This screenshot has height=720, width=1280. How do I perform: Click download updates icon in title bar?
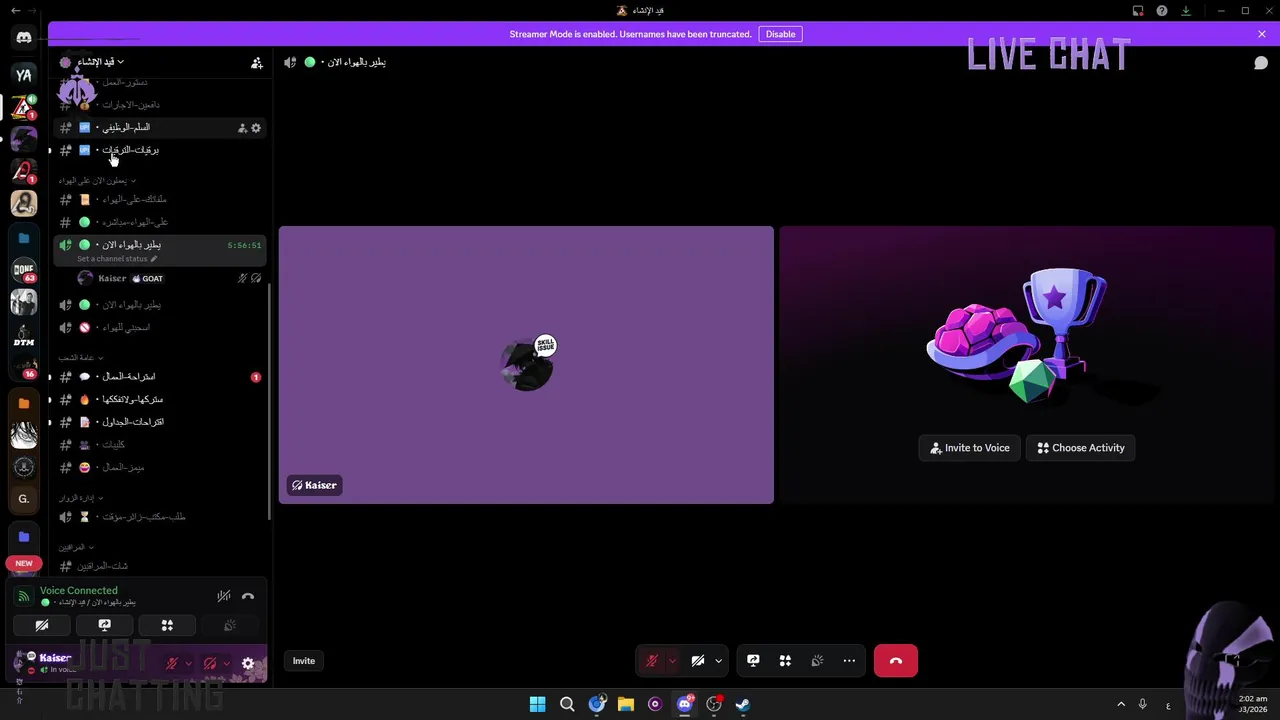coord(1186,11)
